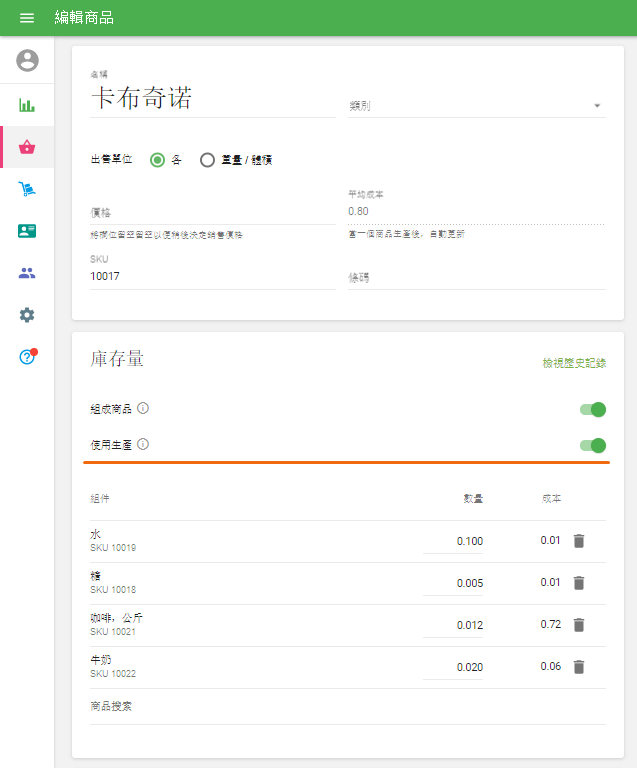Viewport: 637px width, 768px height.
Task: Select the 重量 / 體積 radio option
Action: (x=207, y=160)
